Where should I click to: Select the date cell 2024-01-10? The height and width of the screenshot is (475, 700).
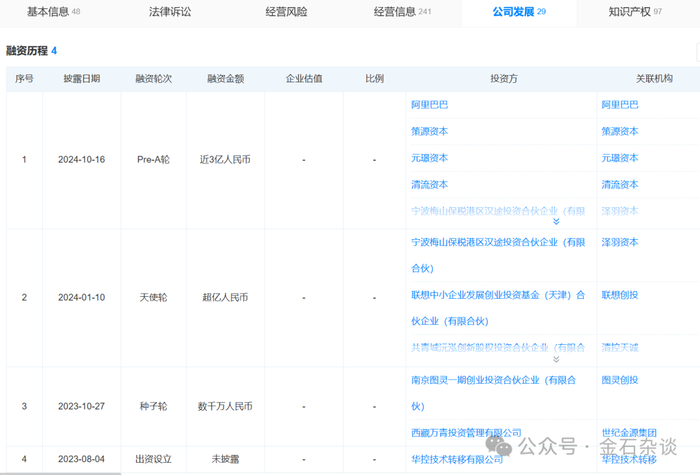pos(82,298)
